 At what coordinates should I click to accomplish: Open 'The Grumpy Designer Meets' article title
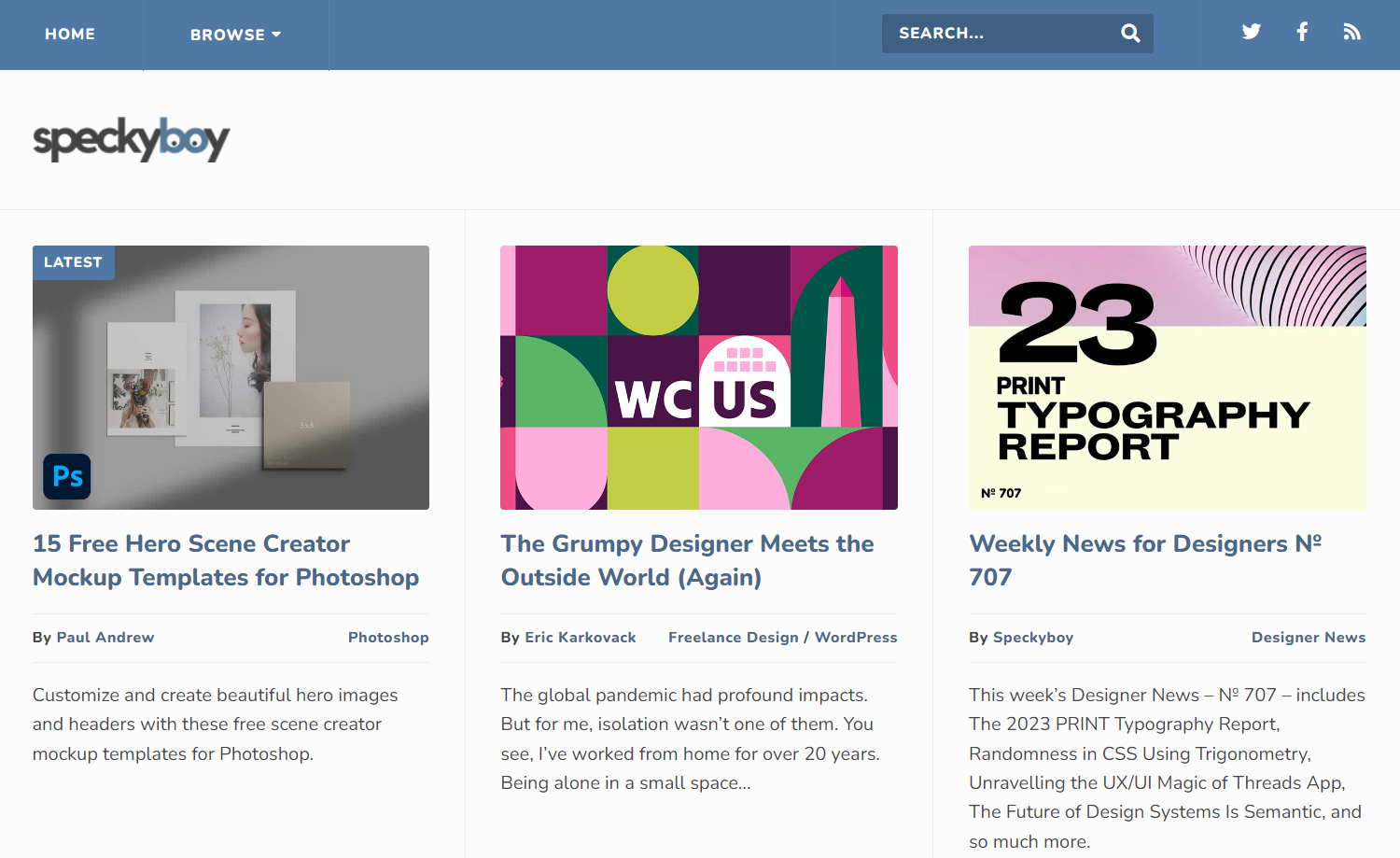pyautogui.click(x=688, y=560)
